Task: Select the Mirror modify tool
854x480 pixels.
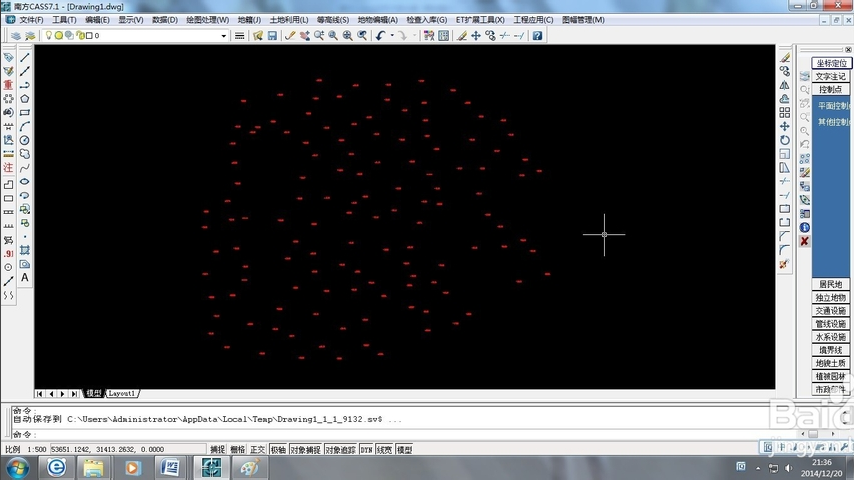Action: [x=784, y=85]
